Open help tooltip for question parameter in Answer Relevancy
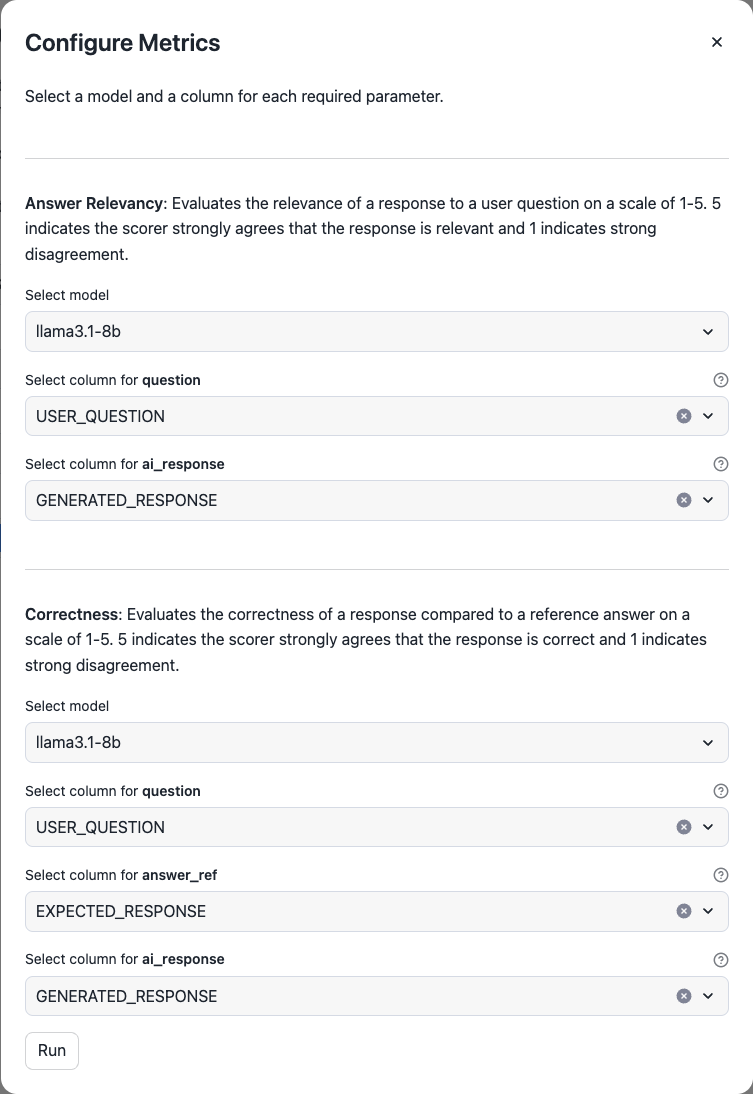Image resolution: width=753 pixels, height=1094 pixels. 721,380
